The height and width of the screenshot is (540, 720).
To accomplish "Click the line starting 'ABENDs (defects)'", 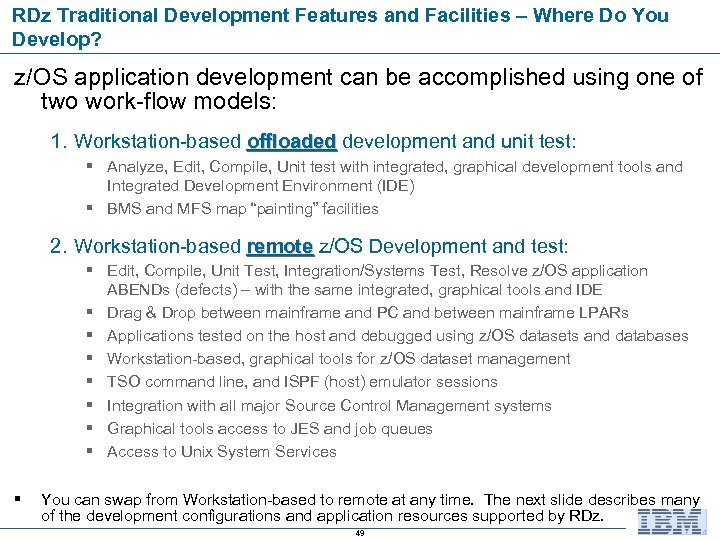I will point(354,290).
